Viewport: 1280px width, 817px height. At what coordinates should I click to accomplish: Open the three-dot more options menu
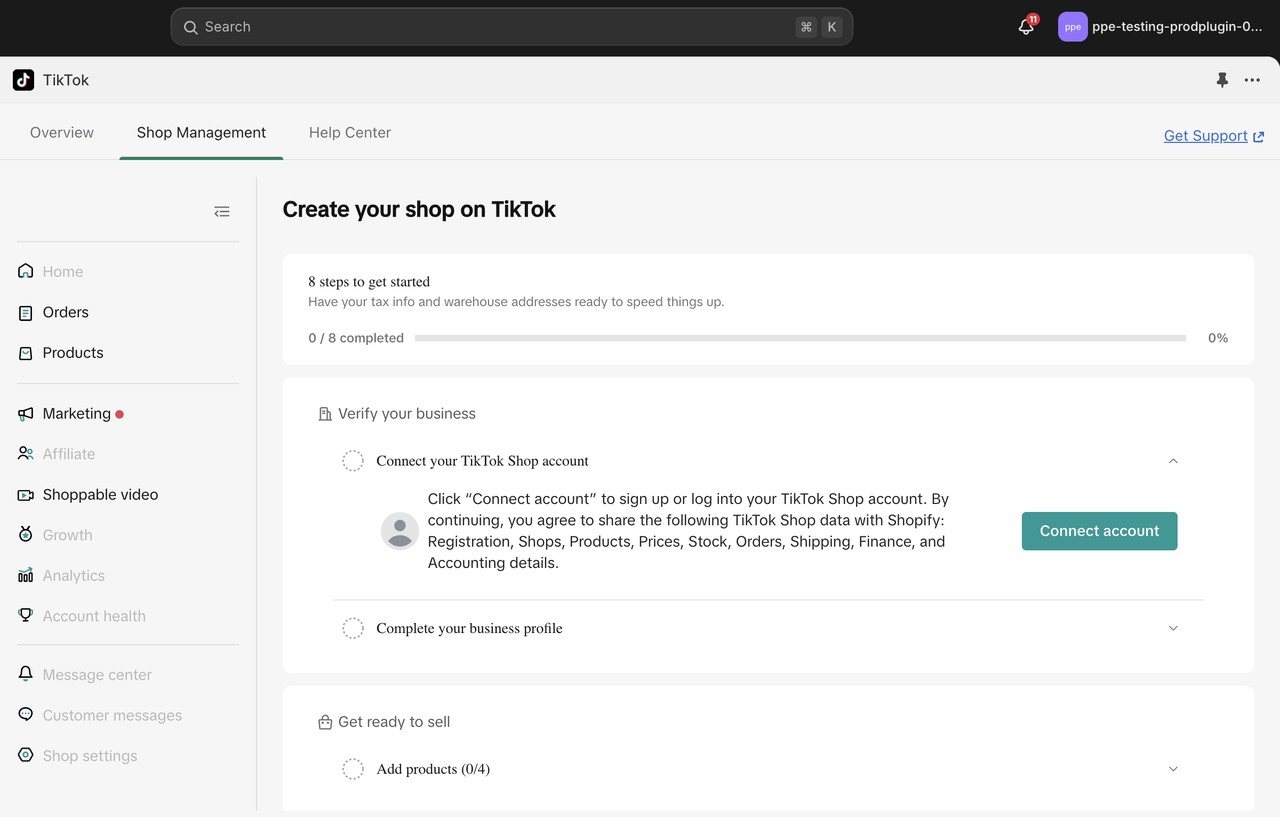pos(1252,80)
